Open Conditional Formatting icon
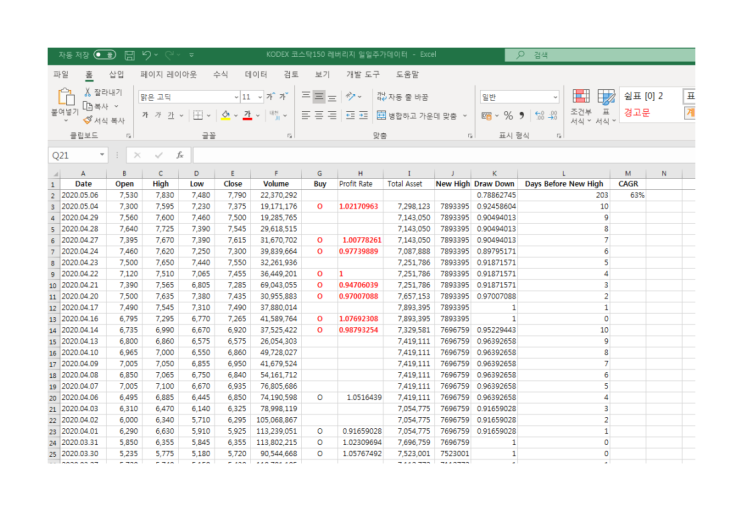 point(581,96)
